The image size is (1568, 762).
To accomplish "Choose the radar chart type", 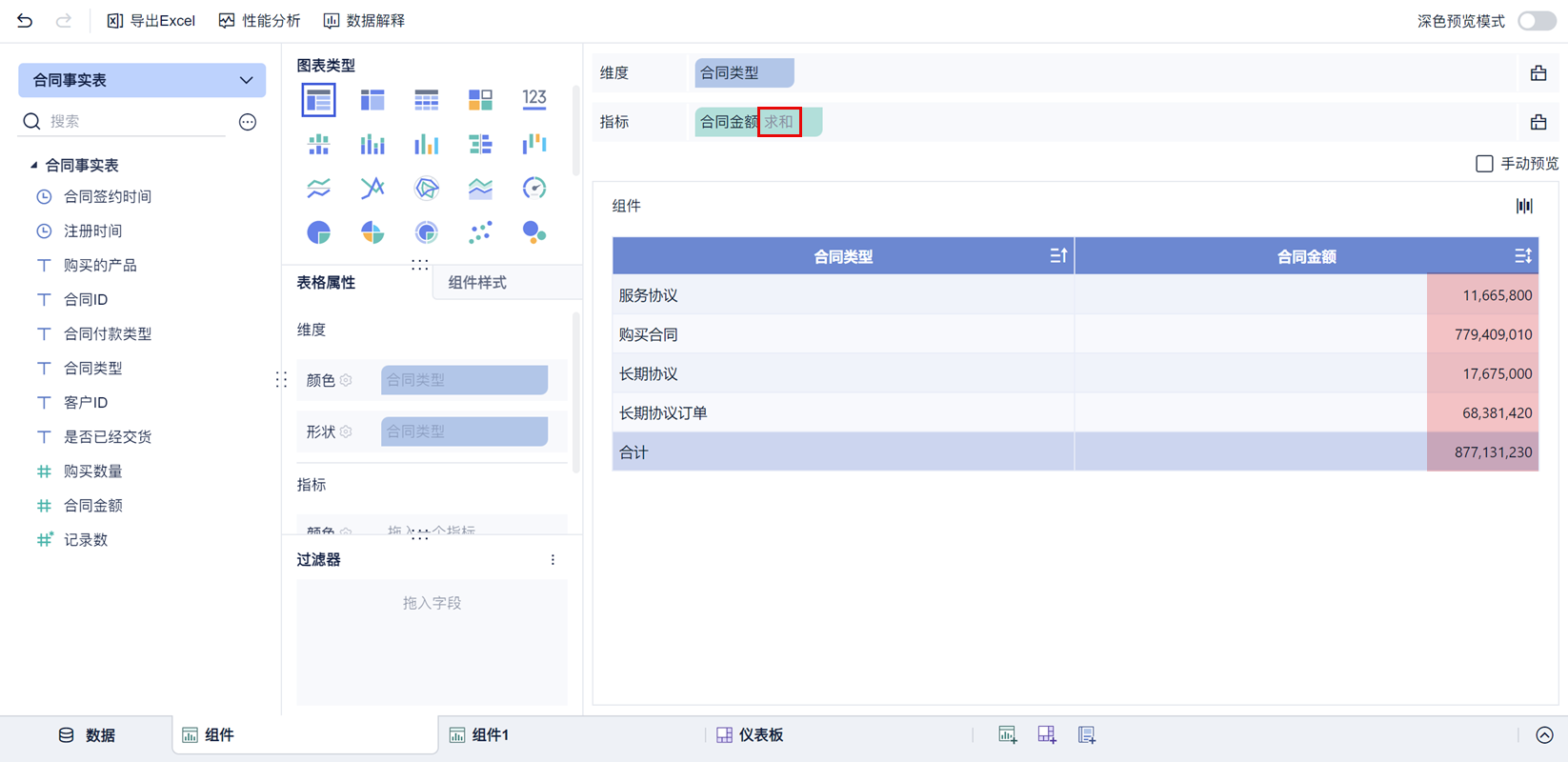I will click(x=426, y=188).
